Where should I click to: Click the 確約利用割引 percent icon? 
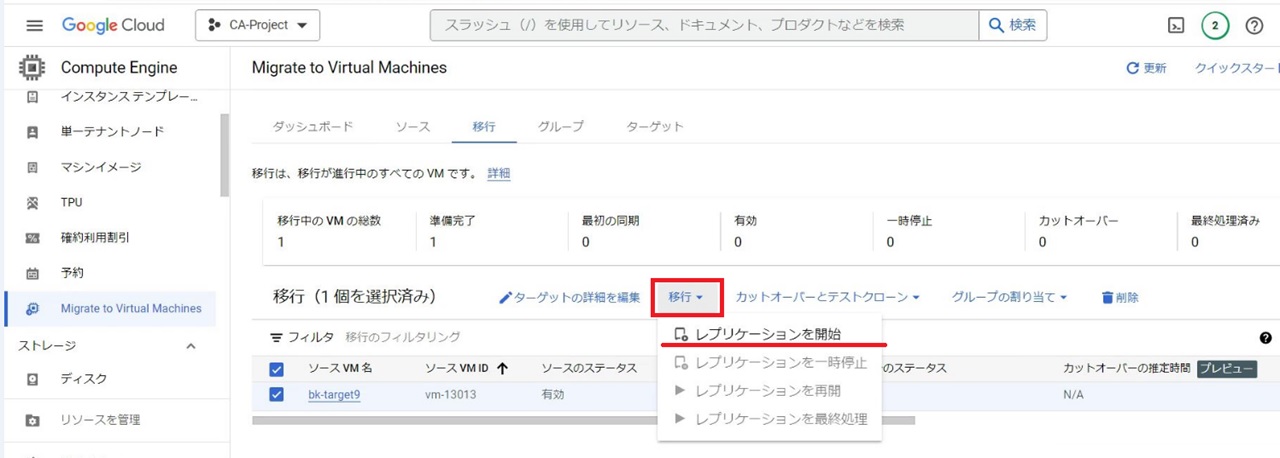[32, 238]
